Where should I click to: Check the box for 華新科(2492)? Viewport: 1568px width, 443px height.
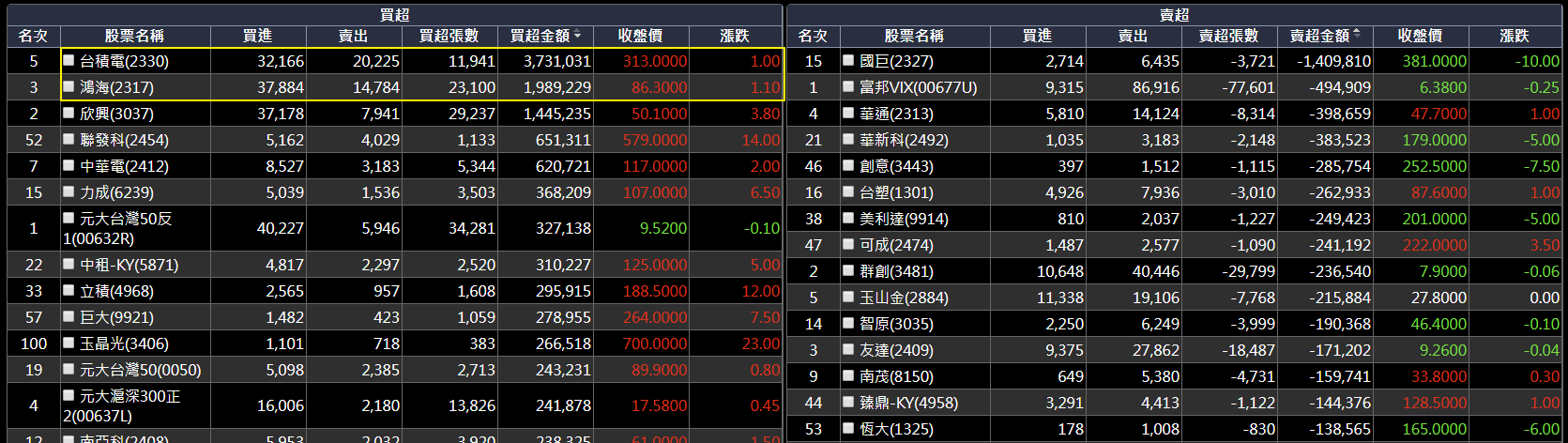848,139
